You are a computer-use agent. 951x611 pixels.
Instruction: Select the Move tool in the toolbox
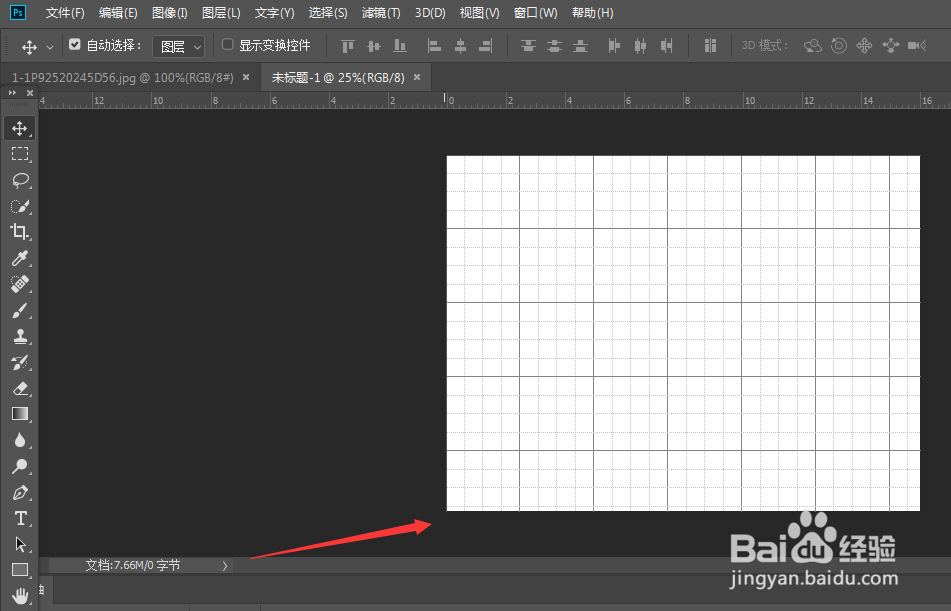(19, 128)
